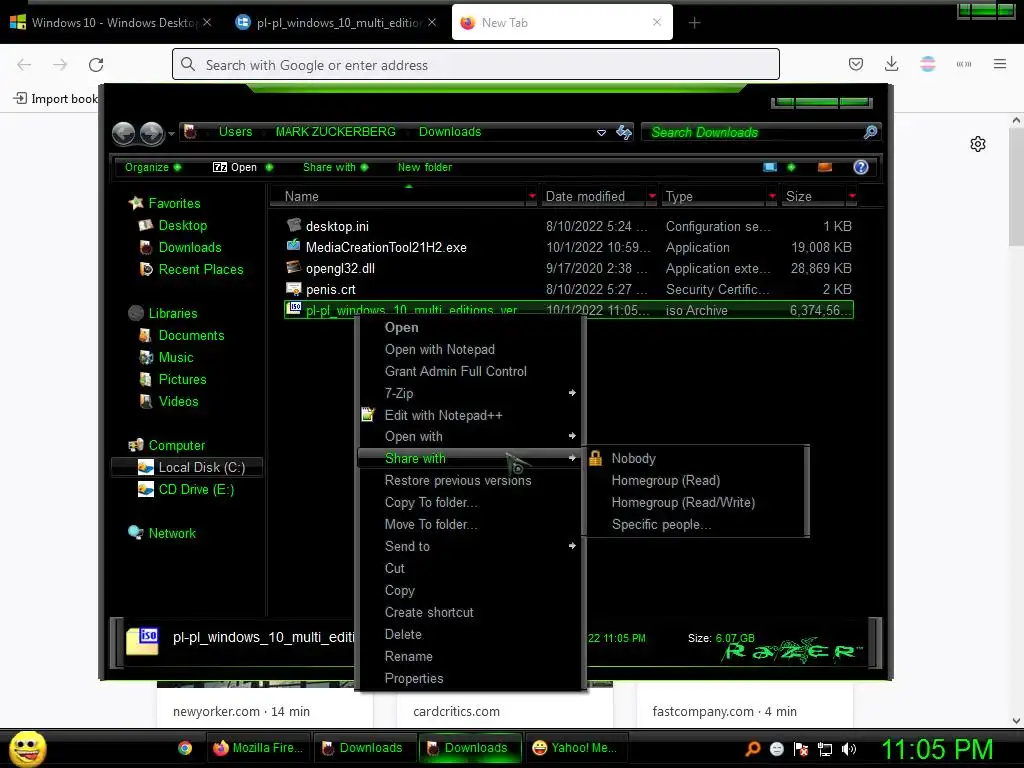Click the New folder button
This screenshot has height=768, width=1024.
424,167
